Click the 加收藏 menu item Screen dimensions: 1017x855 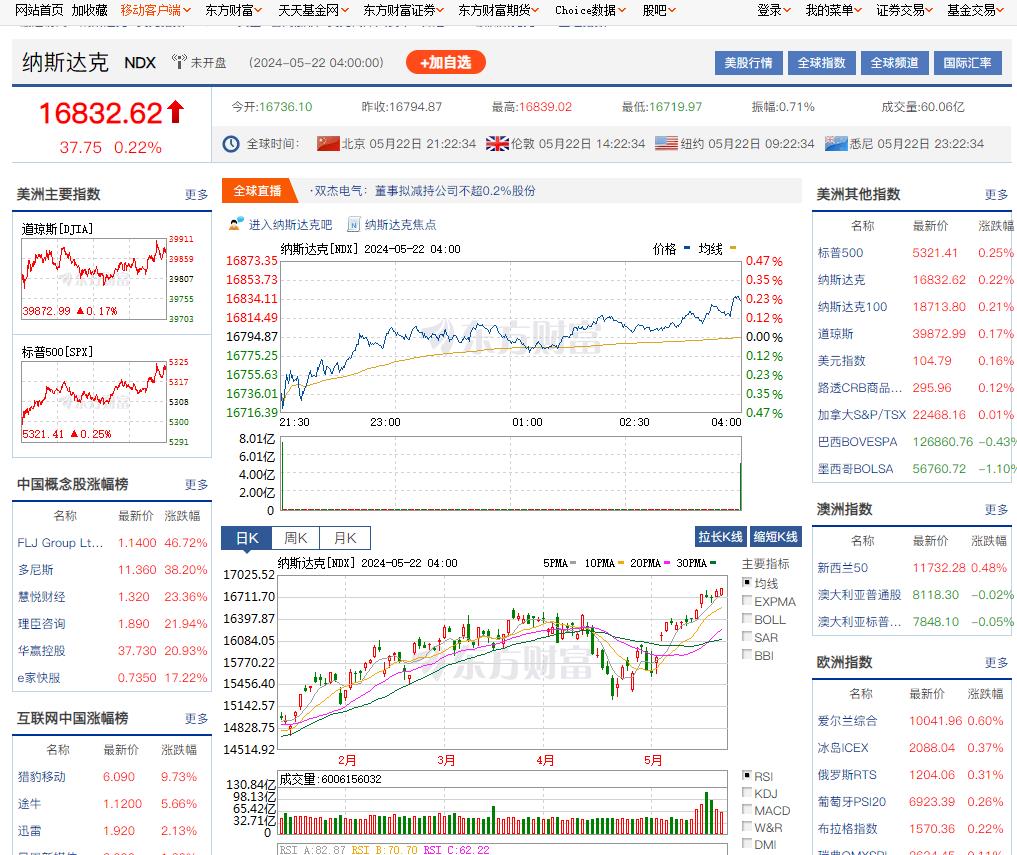[90, 10]
